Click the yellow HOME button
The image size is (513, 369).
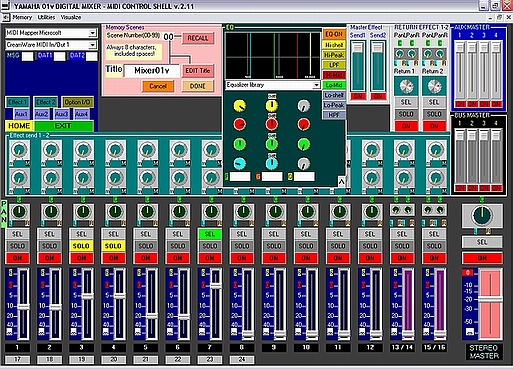19,126
